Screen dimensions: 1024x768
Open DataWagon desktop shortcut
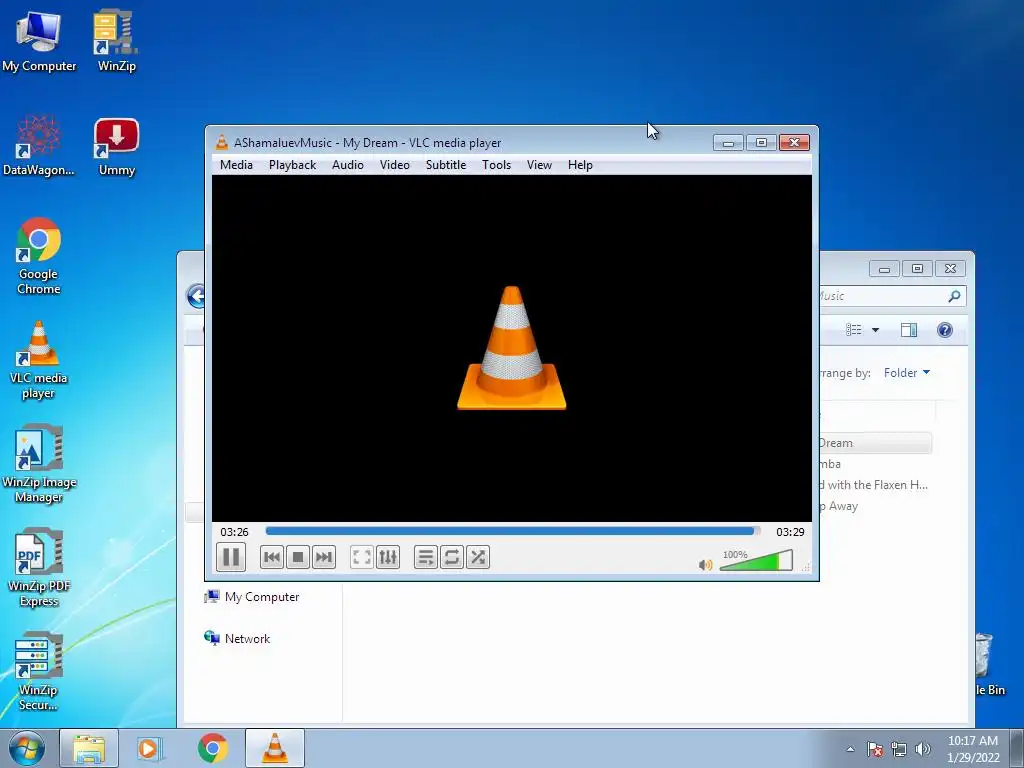[39, 146]
